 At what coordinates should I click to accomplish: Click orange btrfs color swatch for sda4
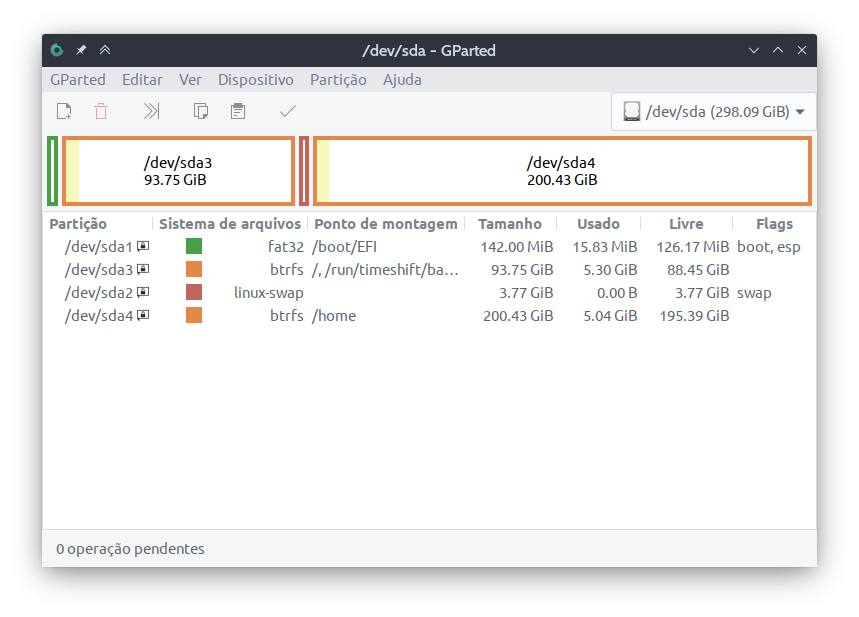194,315
